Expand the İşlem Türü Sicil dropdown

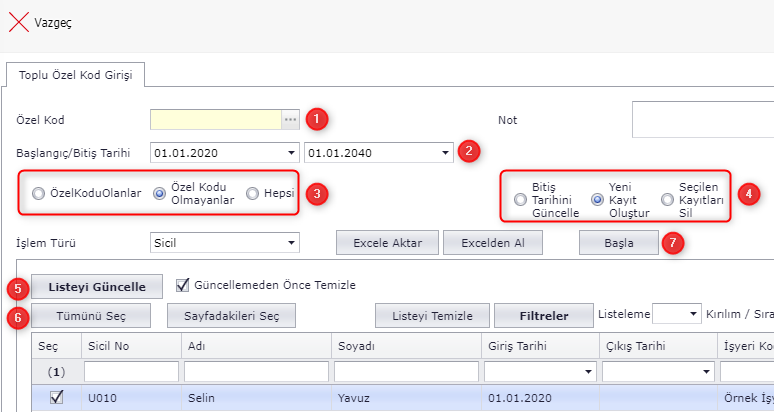pos(291,242)
